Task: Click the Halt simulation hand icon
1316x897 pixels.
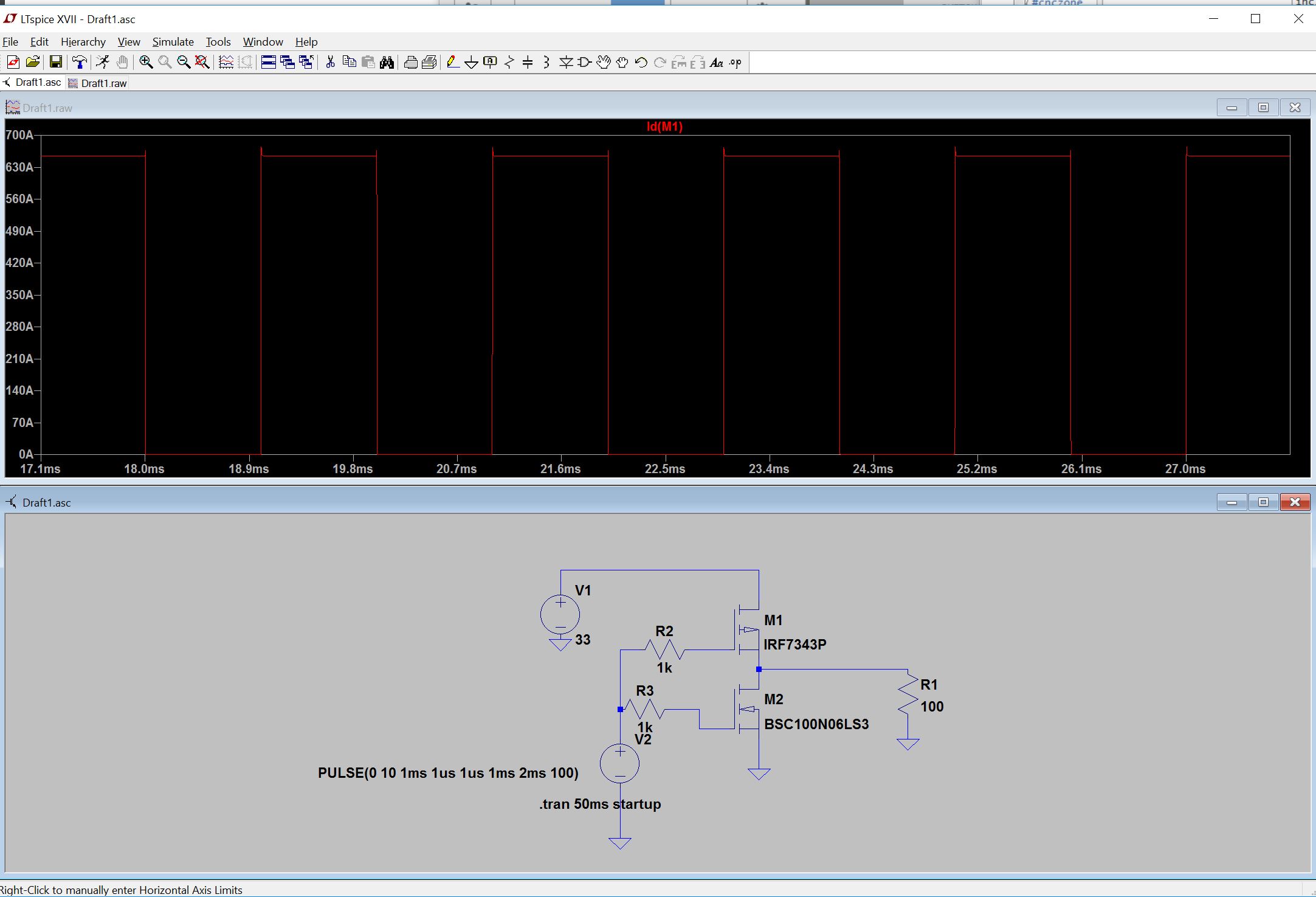Action: pos(122,62)
